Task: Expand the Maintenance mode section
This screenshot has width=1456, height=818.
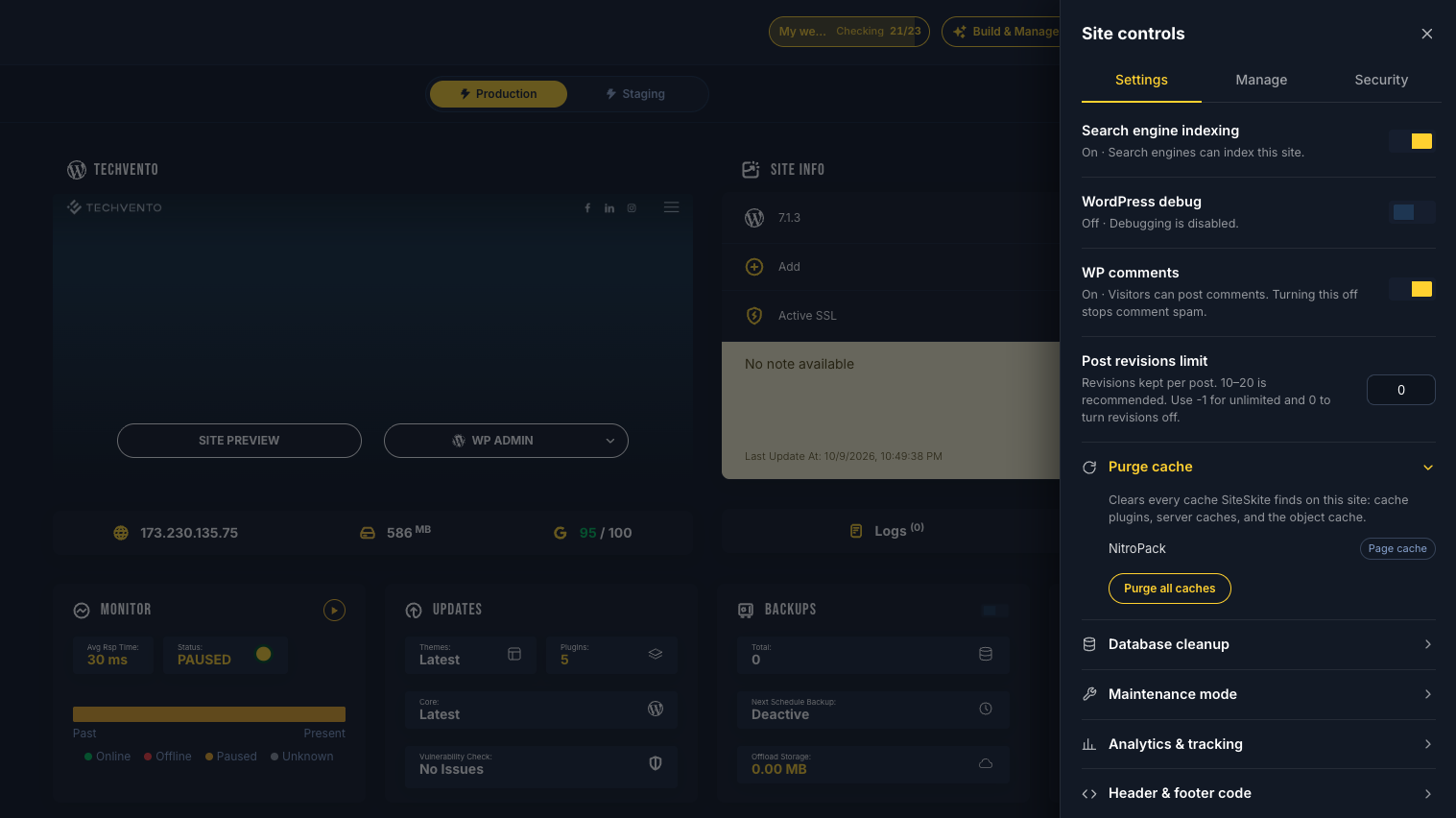Action: (x=1258, y=694)
